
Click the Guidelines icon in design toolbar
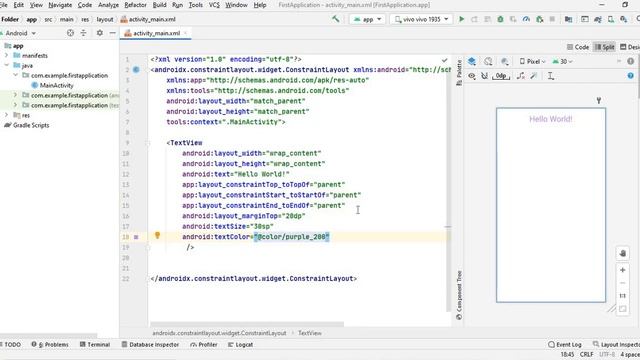pyautogui.click(x=551, y=76)
